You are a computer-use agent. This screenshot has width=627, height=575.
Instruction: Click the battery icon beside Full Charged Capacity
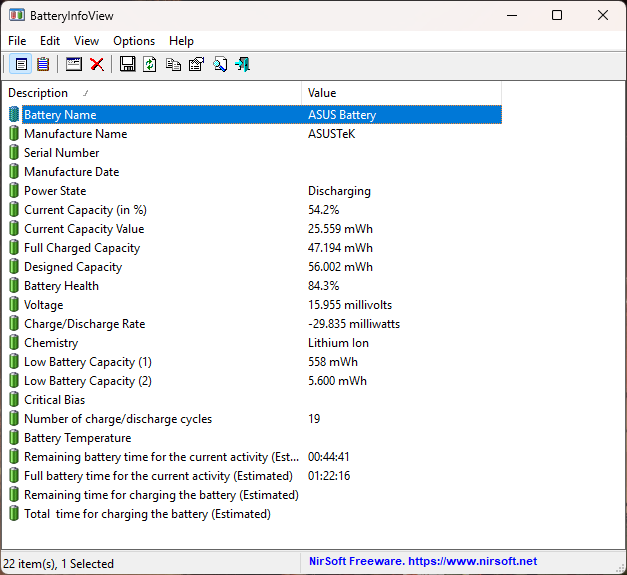point(14,248)
